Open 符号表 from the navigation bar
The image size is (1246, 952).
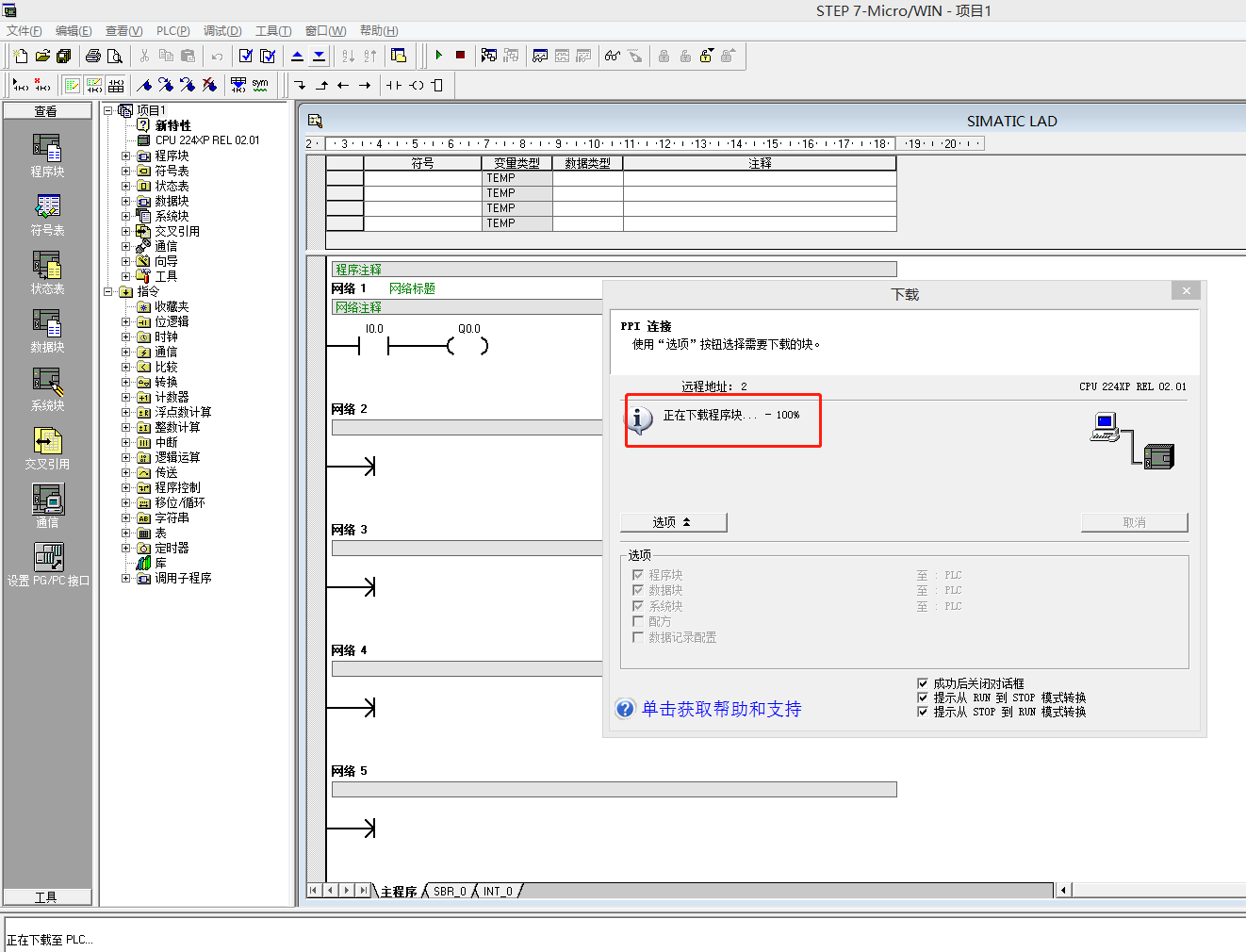coord(47,214)
